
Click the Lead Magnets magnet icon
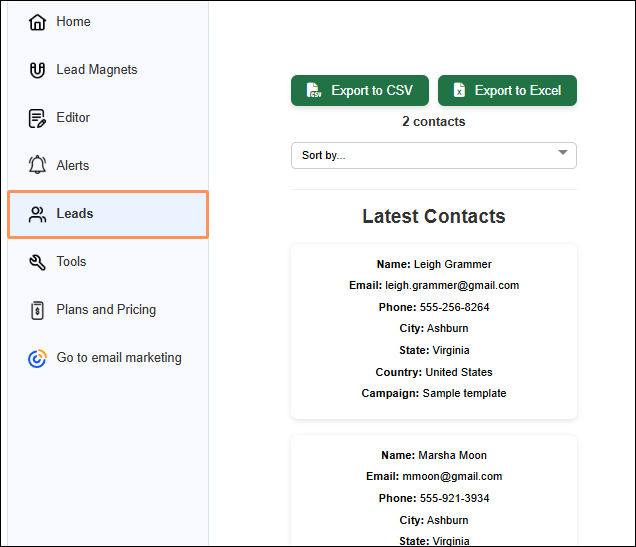[x=37, y=70]
